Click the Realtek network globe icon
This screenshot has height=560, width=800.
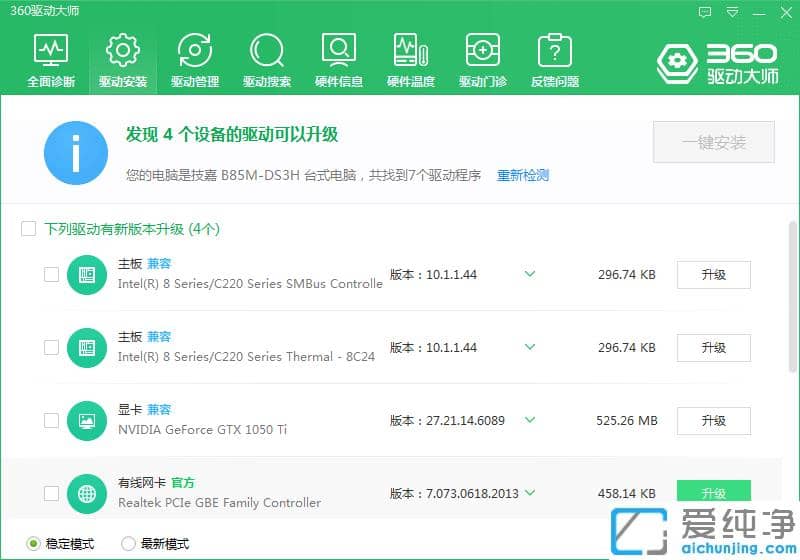(x=87, y=494)
